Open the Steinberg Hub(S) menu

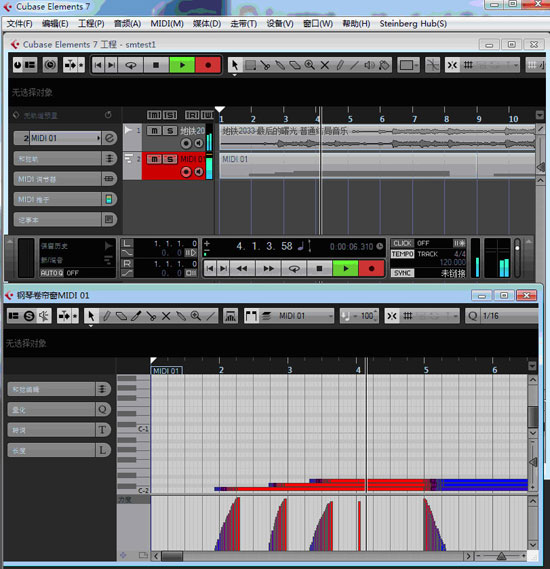click(413, 24)
